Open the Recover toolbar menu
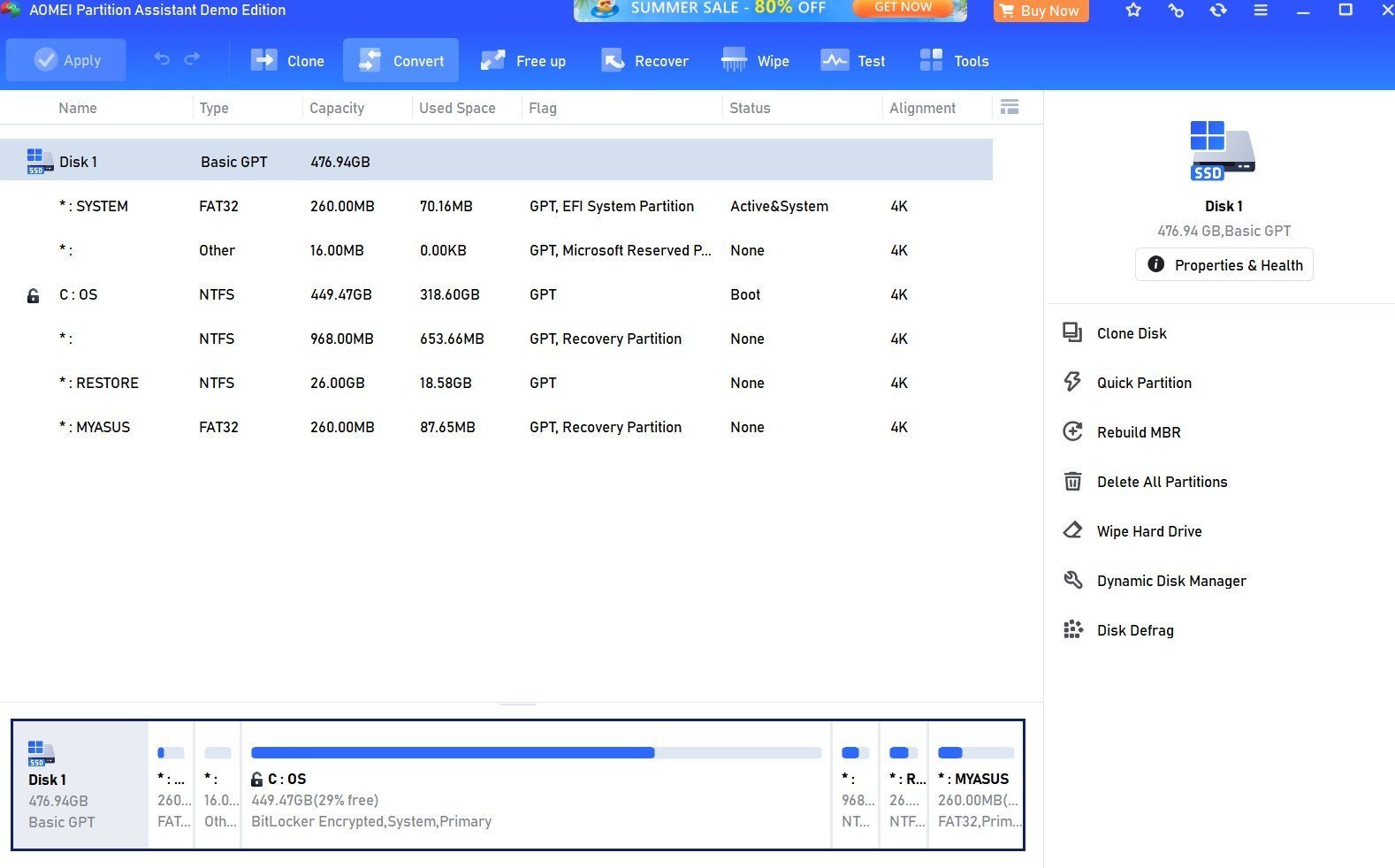 tap(644, 60)
